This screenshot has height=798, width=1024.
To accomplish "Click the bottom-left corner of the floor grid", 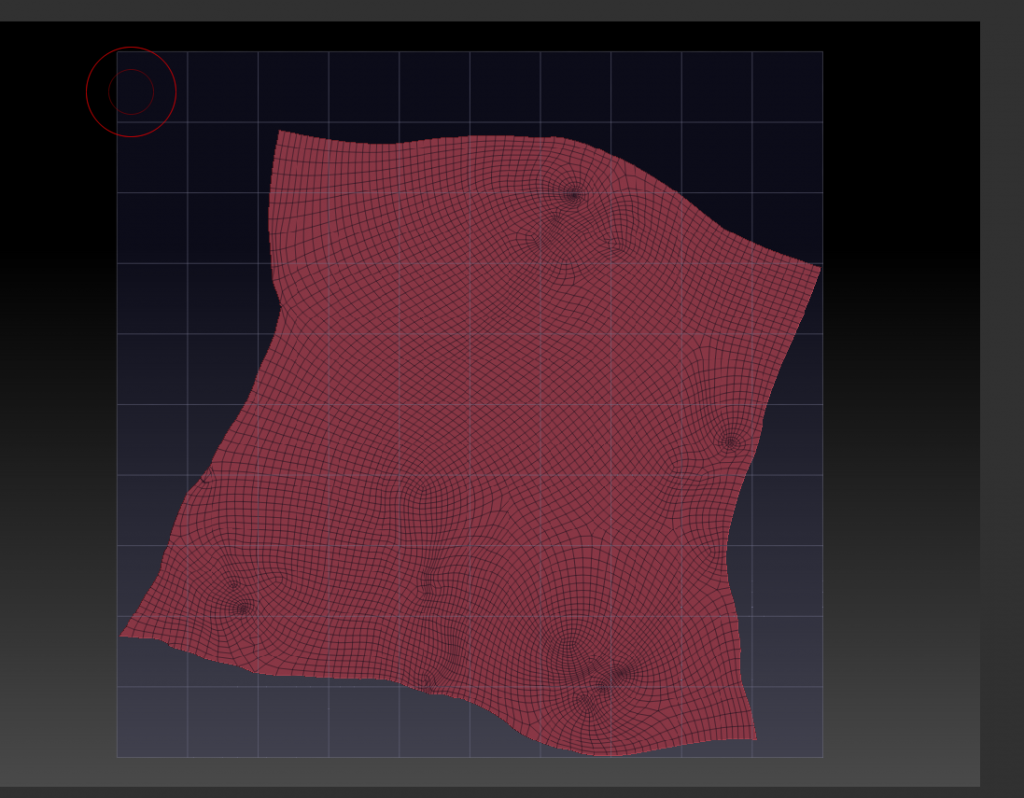I will coord(117,757).
